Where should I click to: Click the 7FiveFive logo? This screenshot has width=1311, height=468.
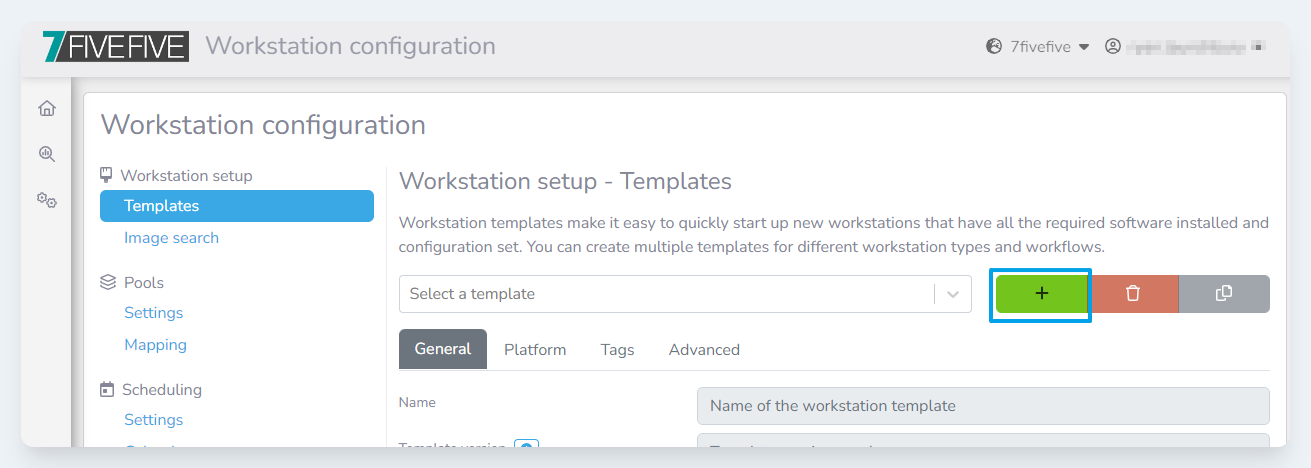pyautogui.click(x=116, y=46)
